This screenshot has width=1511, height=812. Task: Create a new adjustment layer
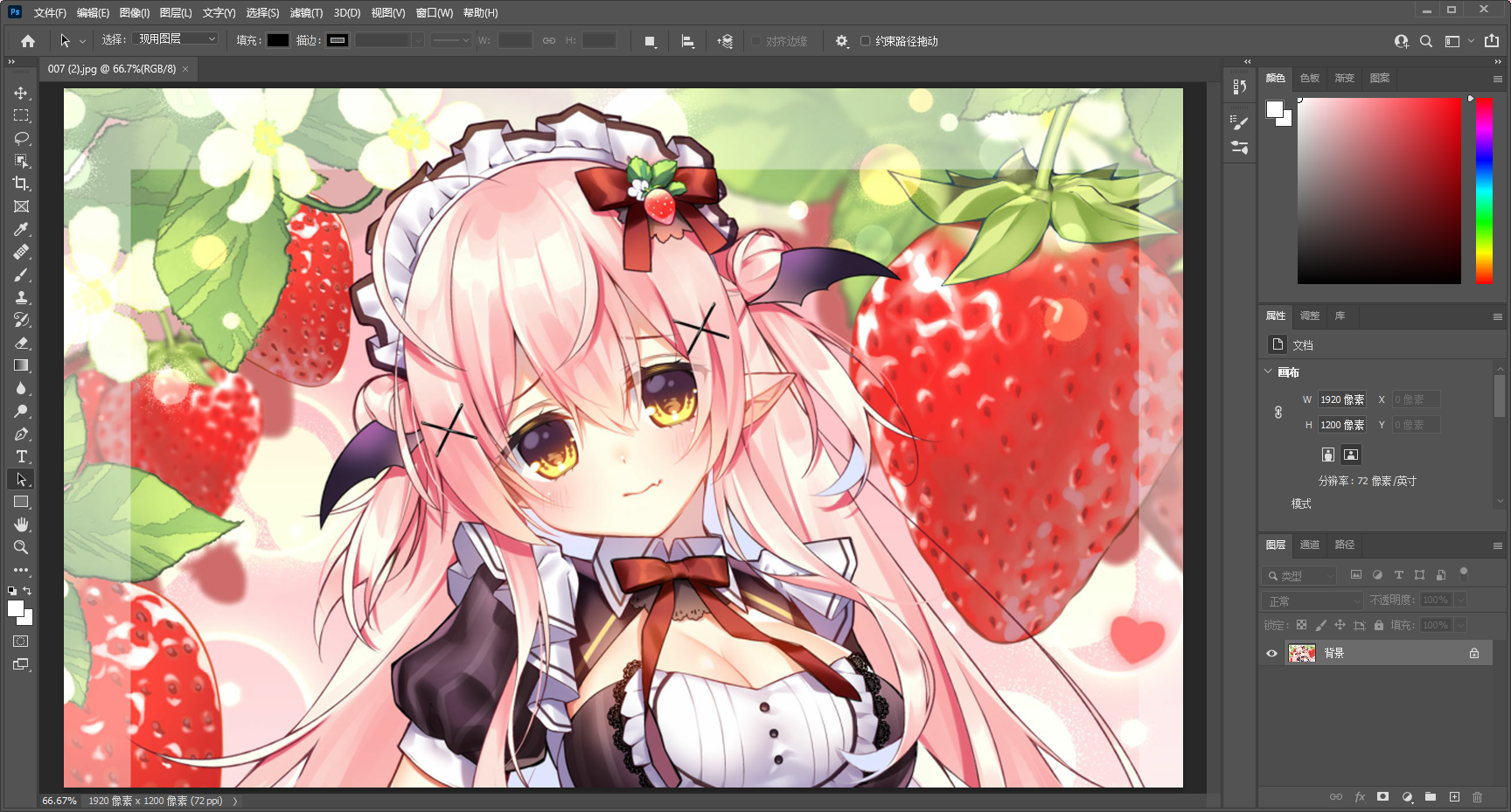1407,797
